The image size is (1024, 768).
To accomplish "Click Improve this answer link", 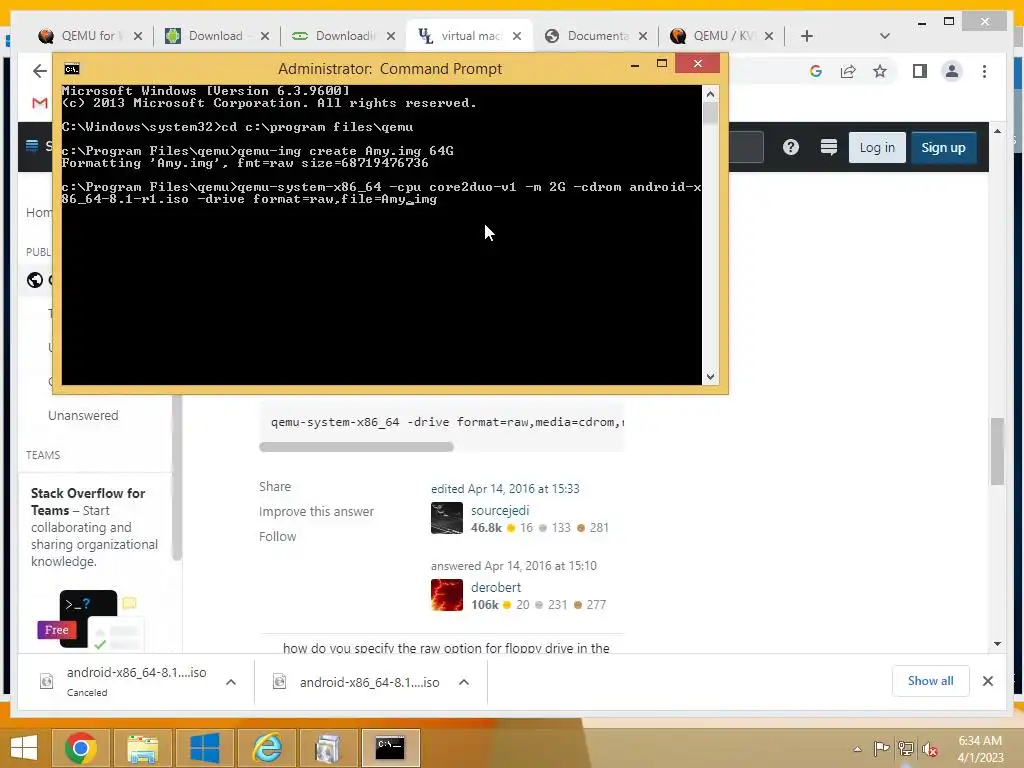I will [x=316, y=511].
